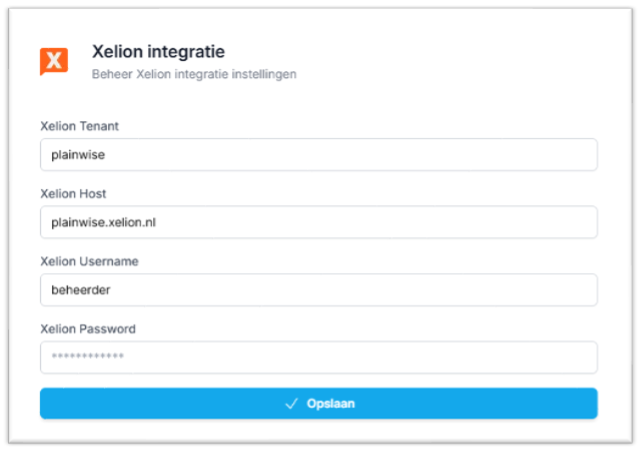Image resolution: width=640 pixels, height=452 pixels.
Task: Click the "Opslaan" text label
Action: pos(331,404)
